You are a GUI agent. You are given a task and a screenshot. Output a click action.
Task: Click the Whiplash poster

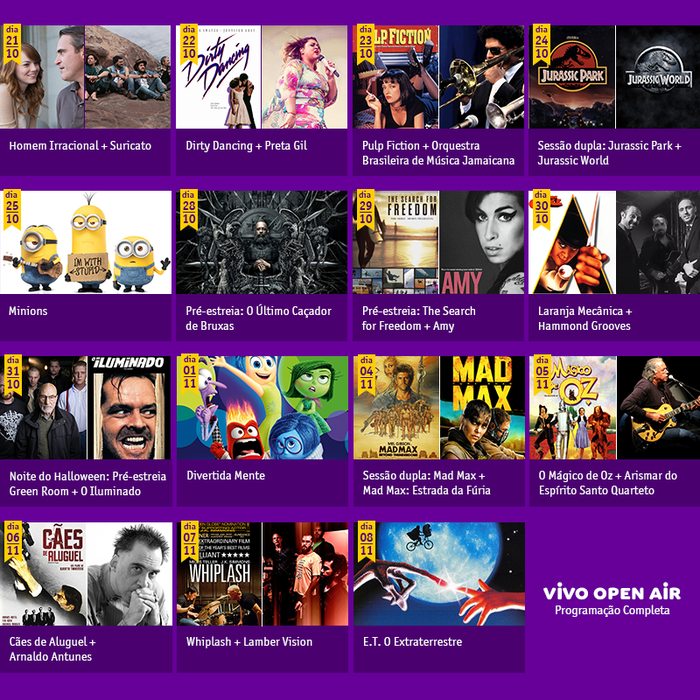tap(219, 574)
